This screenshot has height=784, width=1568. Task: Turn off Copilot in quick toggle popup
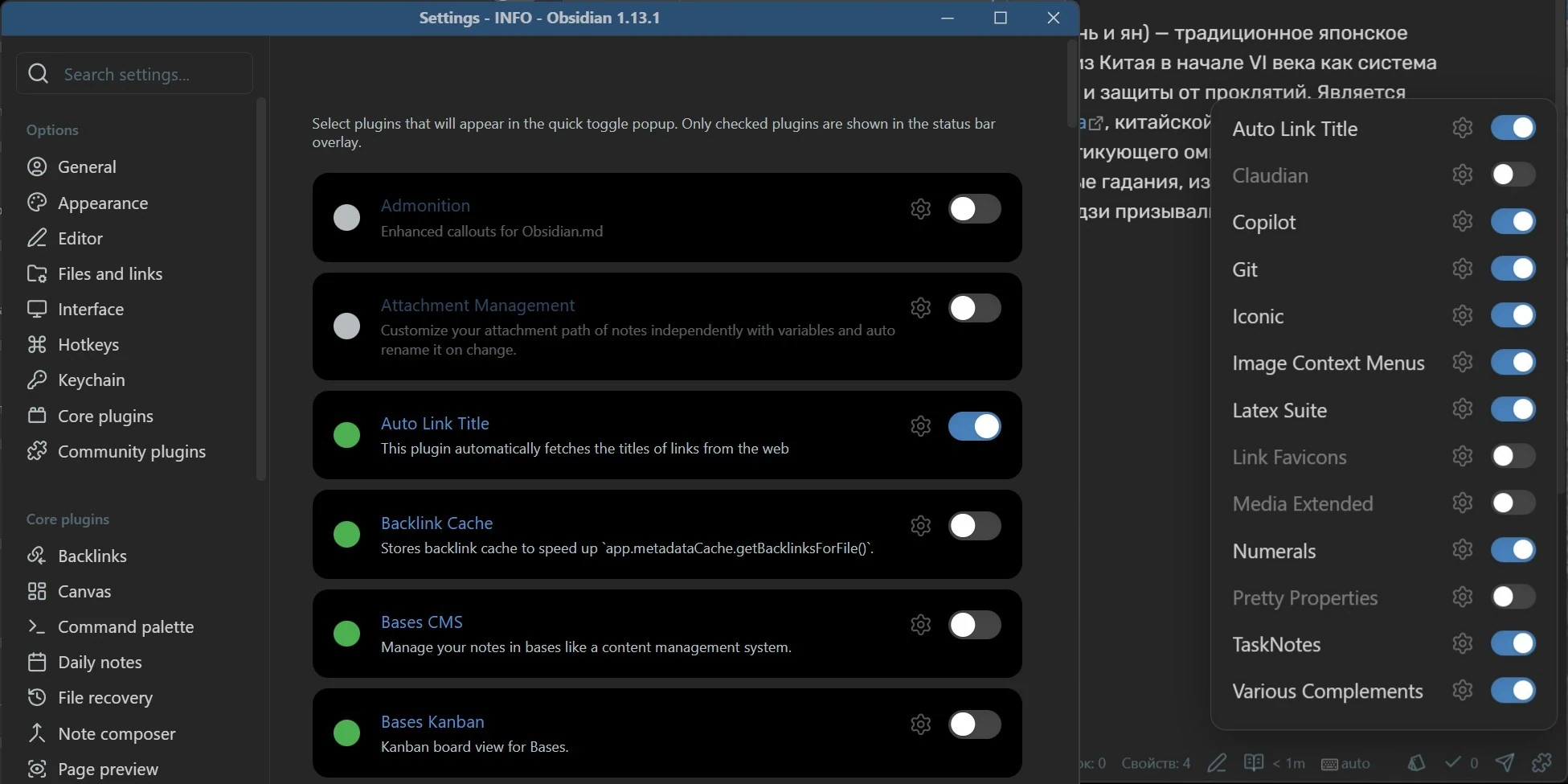tap(1513, 221)
